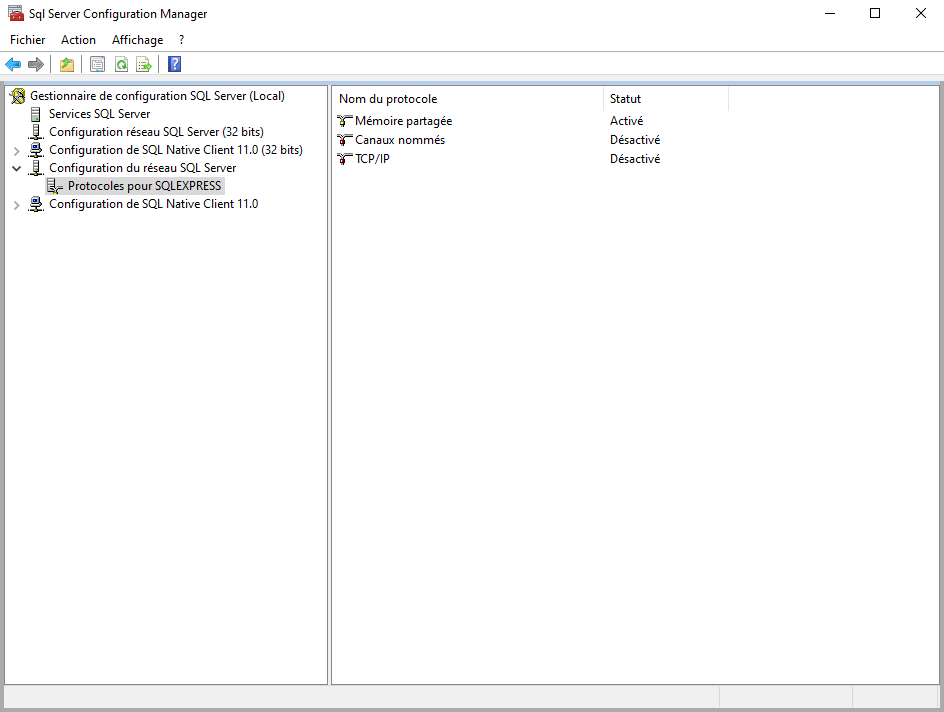
Task: Click the Export list toolbar icon
Action: pyautogui.click(x=144, y=65)
